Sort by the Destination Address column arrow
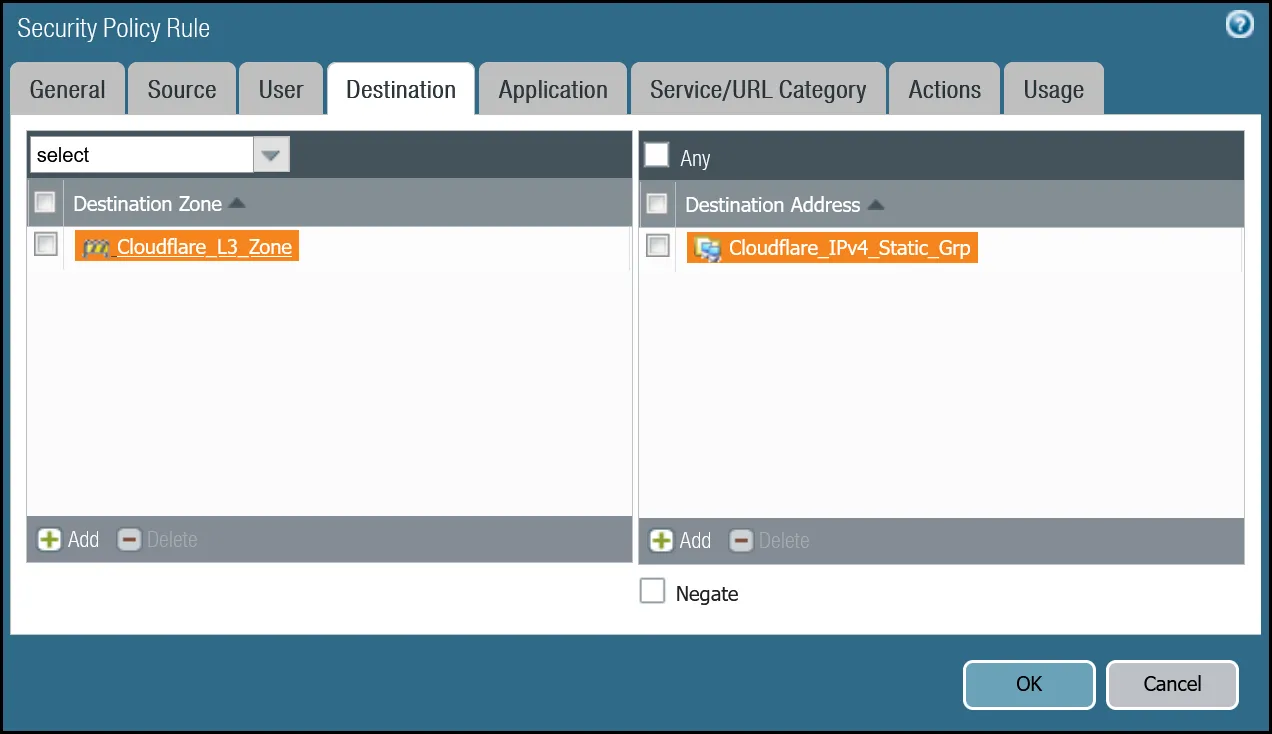The width and height of the screenshot is (1272, 734). 873,204
